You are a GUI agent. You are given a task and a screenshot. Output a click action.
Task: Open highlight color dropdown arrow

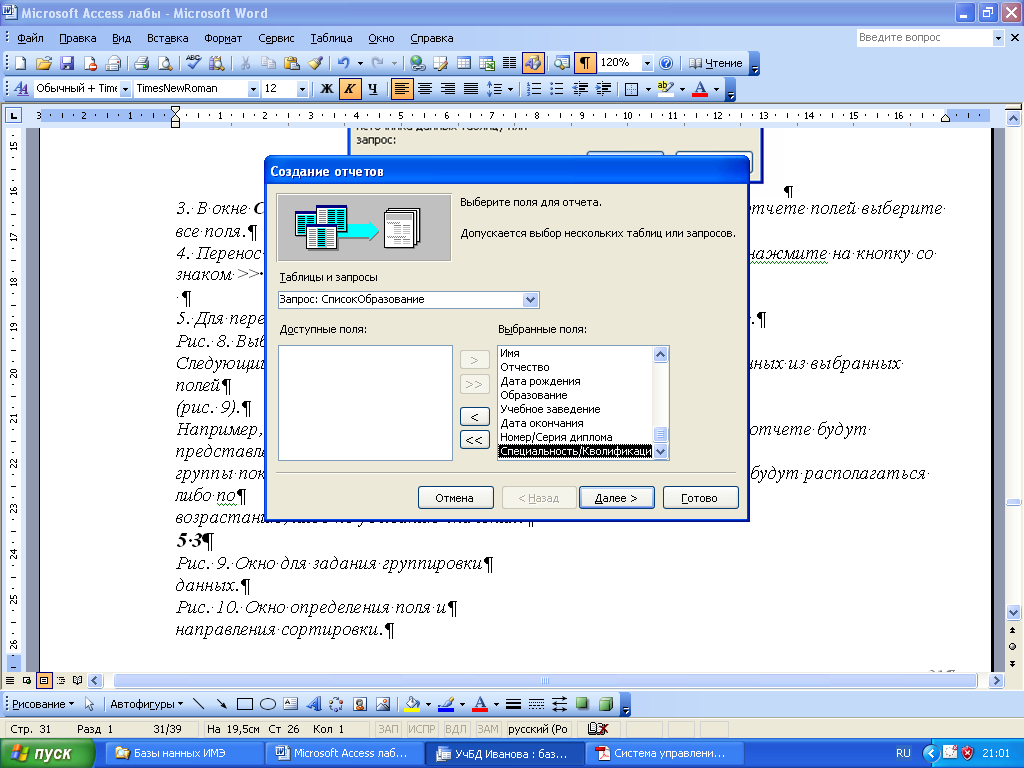[682, 88]
